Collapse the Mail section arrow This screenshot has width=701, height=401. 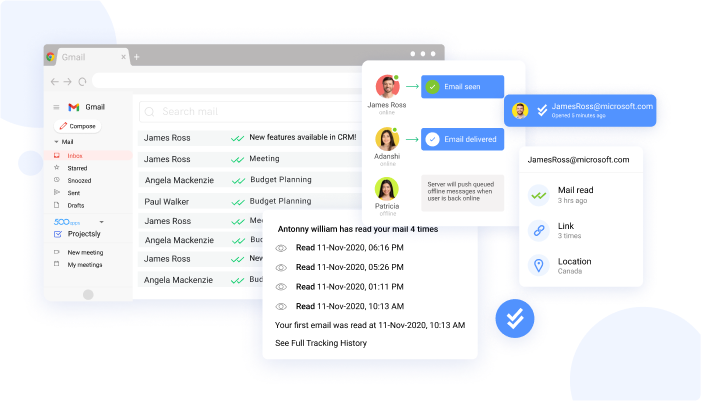pyautogui.click(x=56, y=142)
